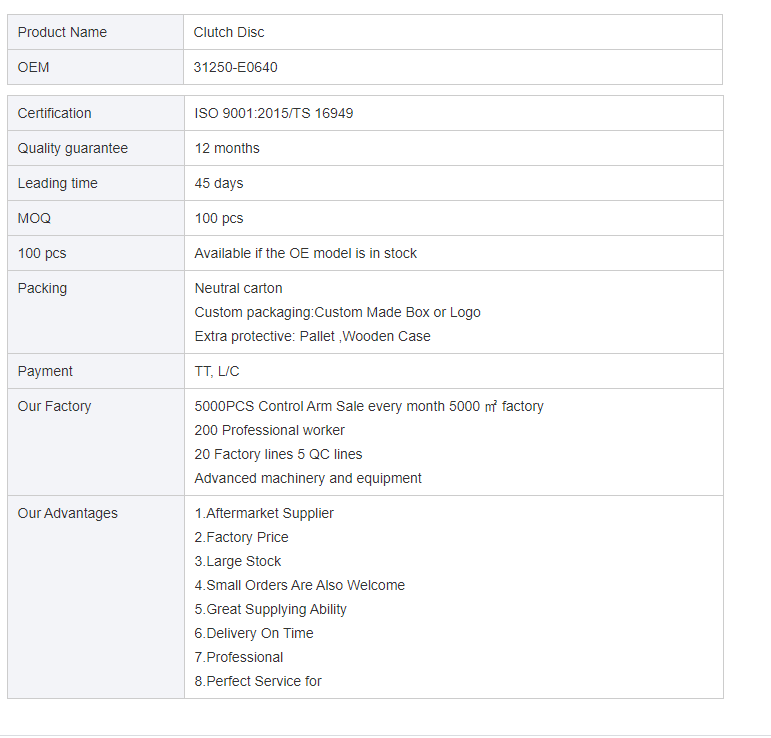Viewport: 771px width, 738px height.
Task: Click the TT, L/C payment value
Action: 217,371
